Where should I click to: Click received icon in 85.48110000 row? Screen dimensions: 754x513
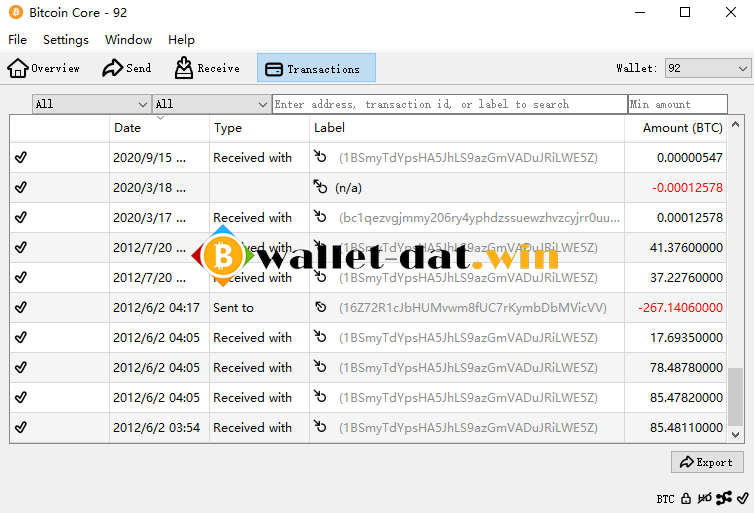320,426
